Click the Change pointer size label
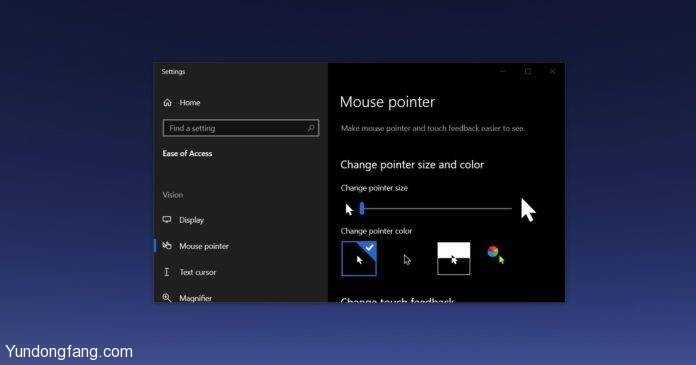This screenshot has width=696, height=365. (x=374, y=188)
